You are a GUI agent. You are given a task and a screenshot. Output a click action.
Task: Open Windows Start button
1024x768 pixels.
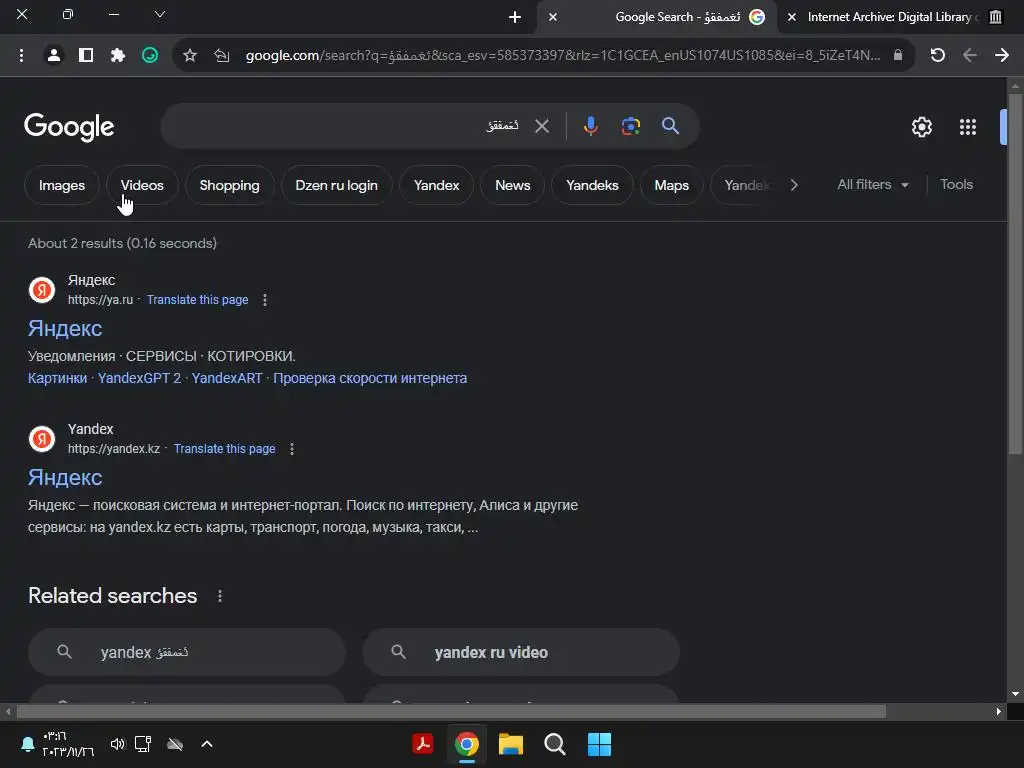click(x=599, y=744)
